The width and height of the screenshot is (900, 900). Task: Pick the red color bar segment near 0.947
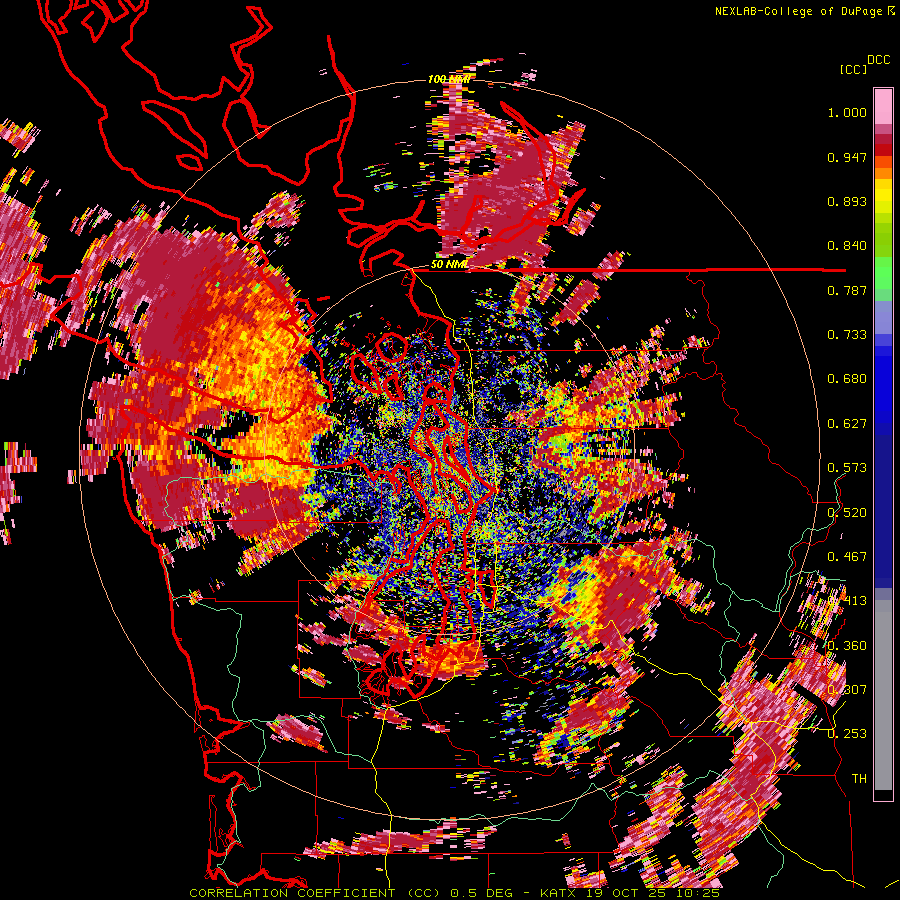883,150
